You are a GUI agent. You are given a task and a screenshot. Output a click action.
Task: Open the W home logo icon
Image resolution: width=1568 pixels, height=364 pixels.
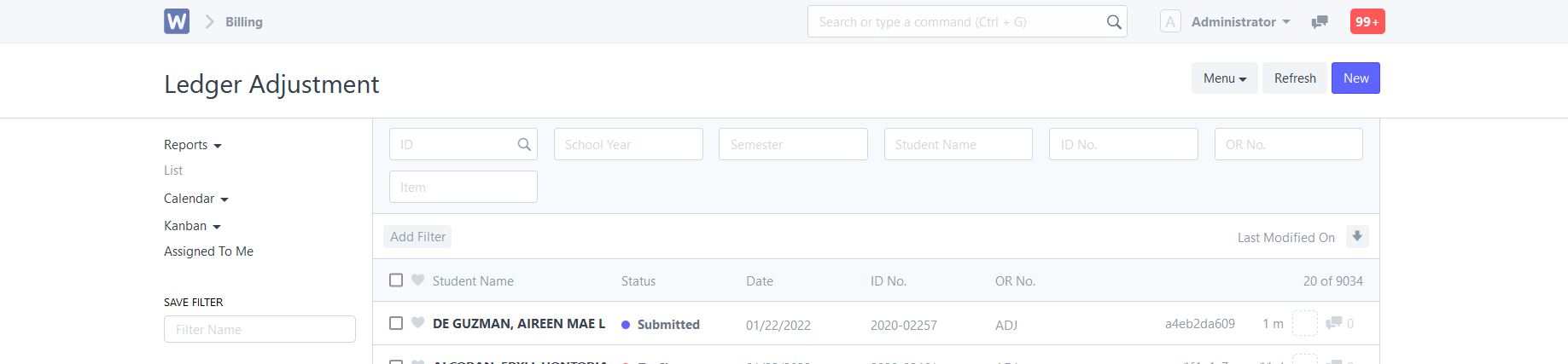(177, 21)
